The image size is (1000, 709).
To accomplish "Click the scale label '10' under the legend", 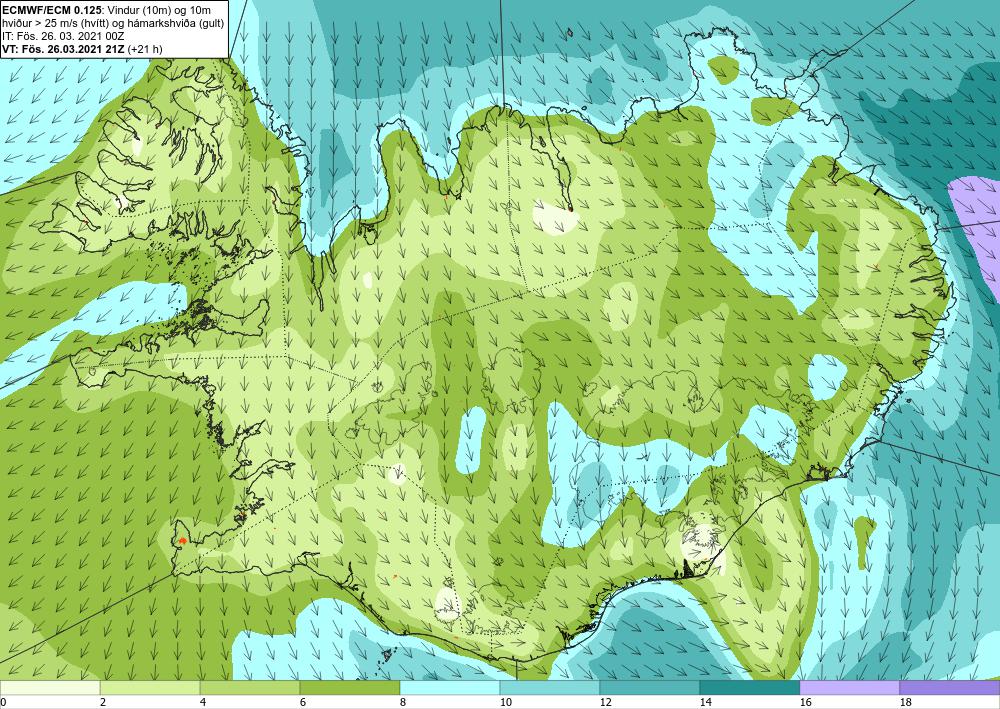I will pos(505,703).
